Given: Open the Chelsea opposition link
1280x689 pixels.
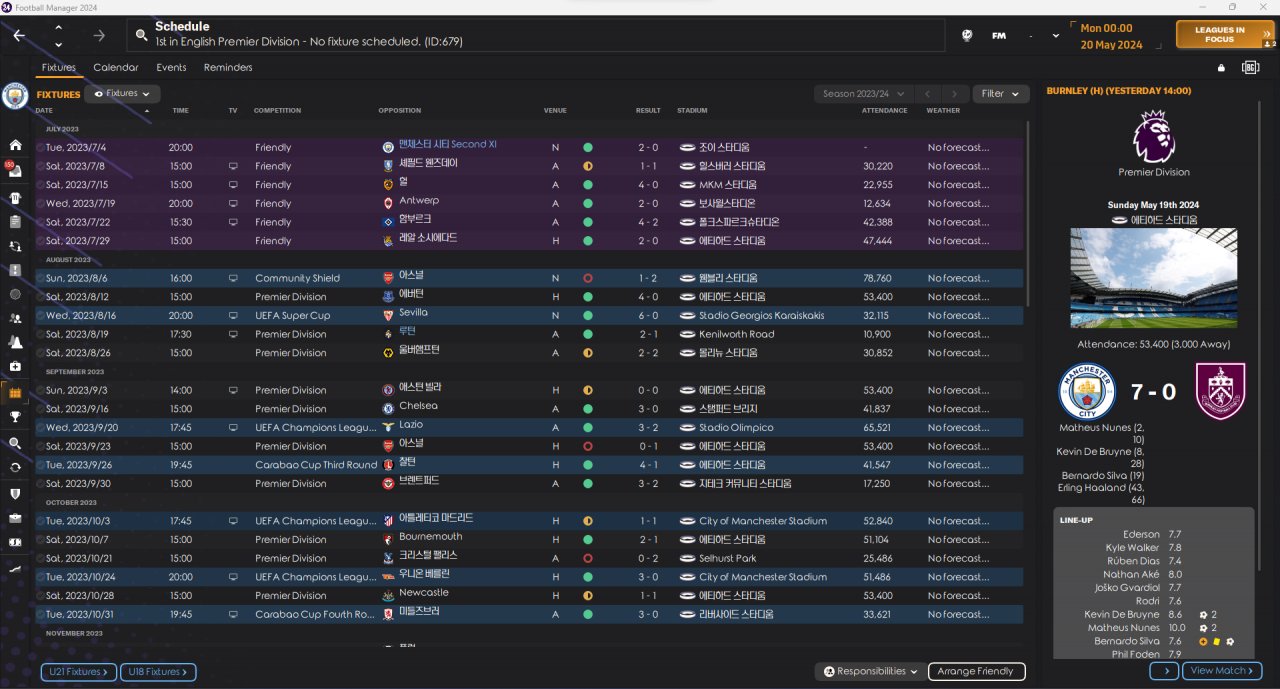Looking at the screenshot, I should [418, 406].
